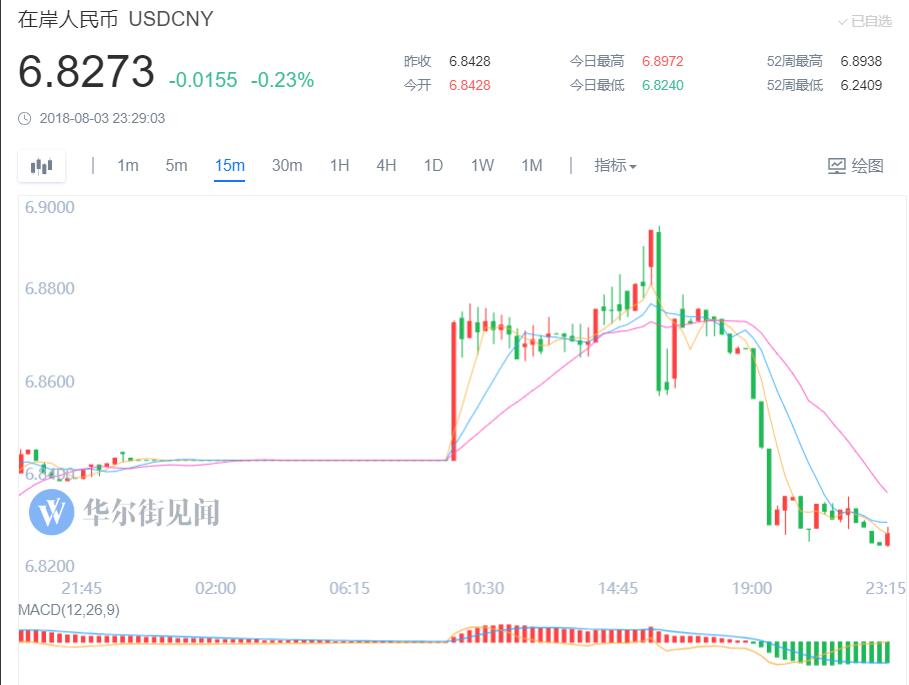Select the 1M monthly chart
Viewport: 909px width, 685px height.
[x=531, y=165]
